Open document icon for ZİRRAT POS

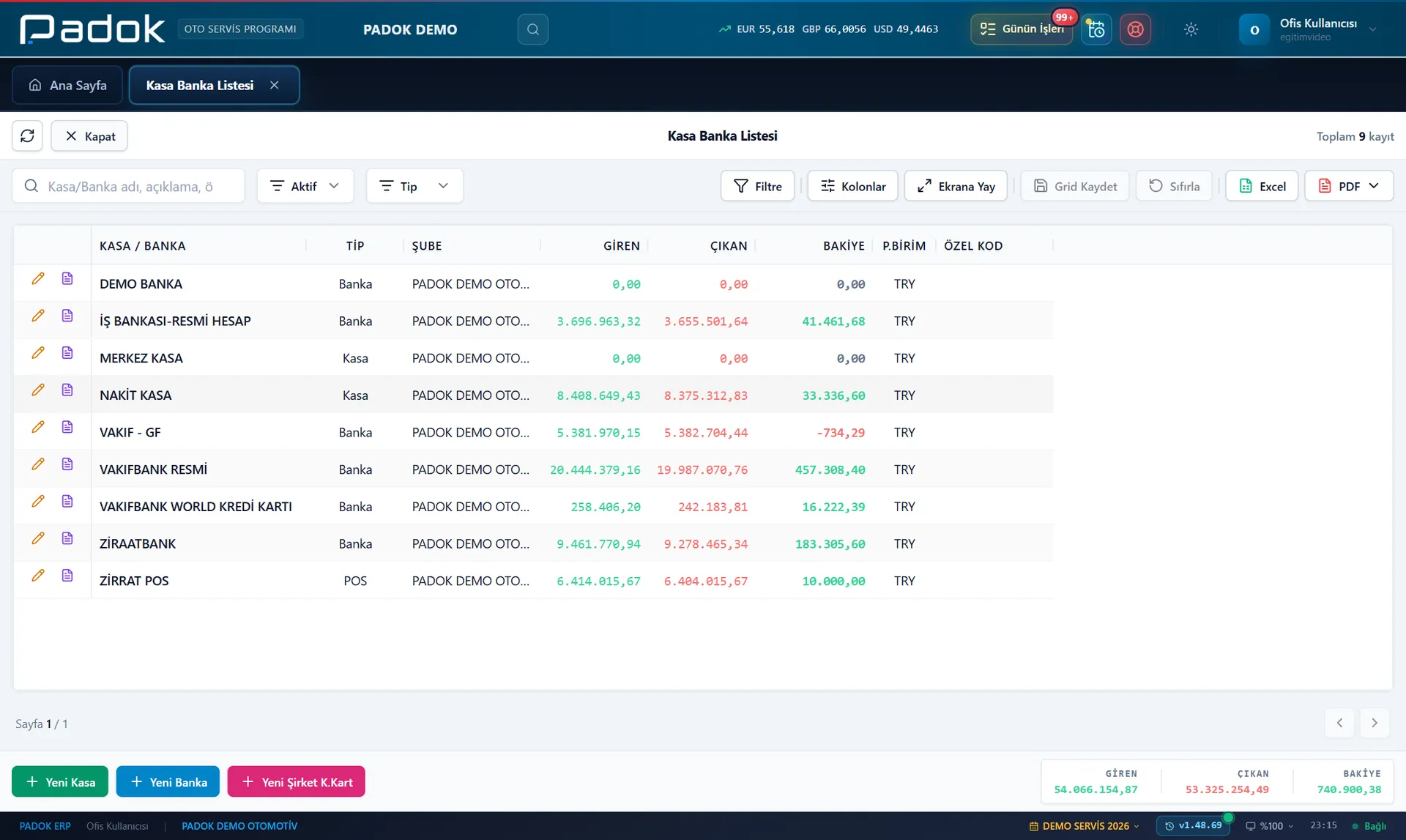click(x=67, y=576)
